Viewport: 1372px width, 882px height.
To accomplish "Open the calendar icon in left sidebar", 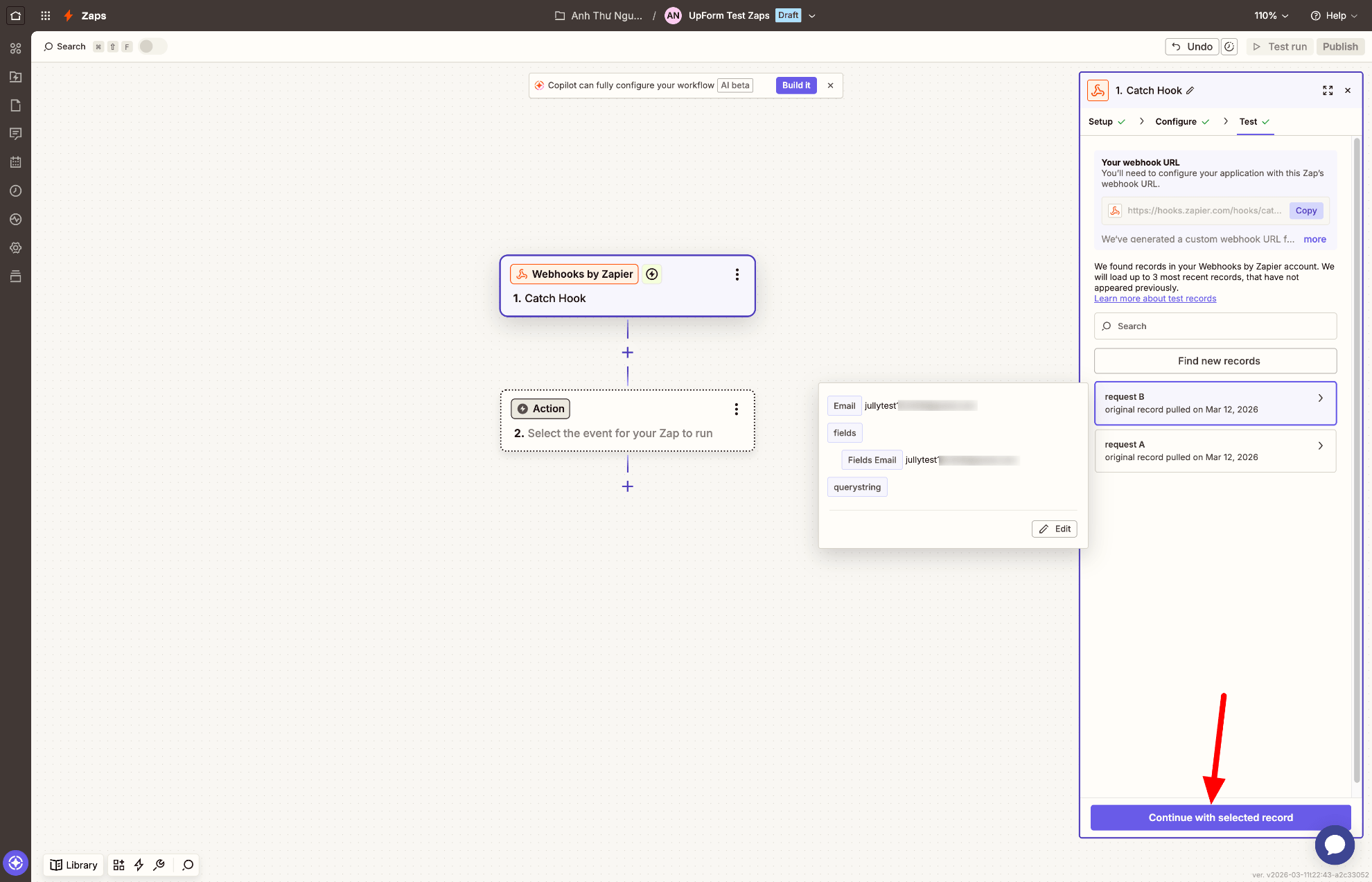I will [x=15, y=162].
